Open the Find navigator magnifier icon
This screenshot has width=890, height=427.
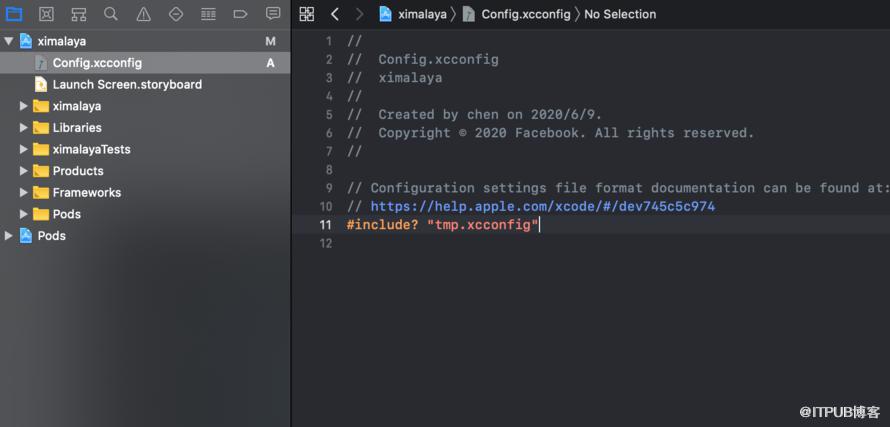click(x=111, y=14)
